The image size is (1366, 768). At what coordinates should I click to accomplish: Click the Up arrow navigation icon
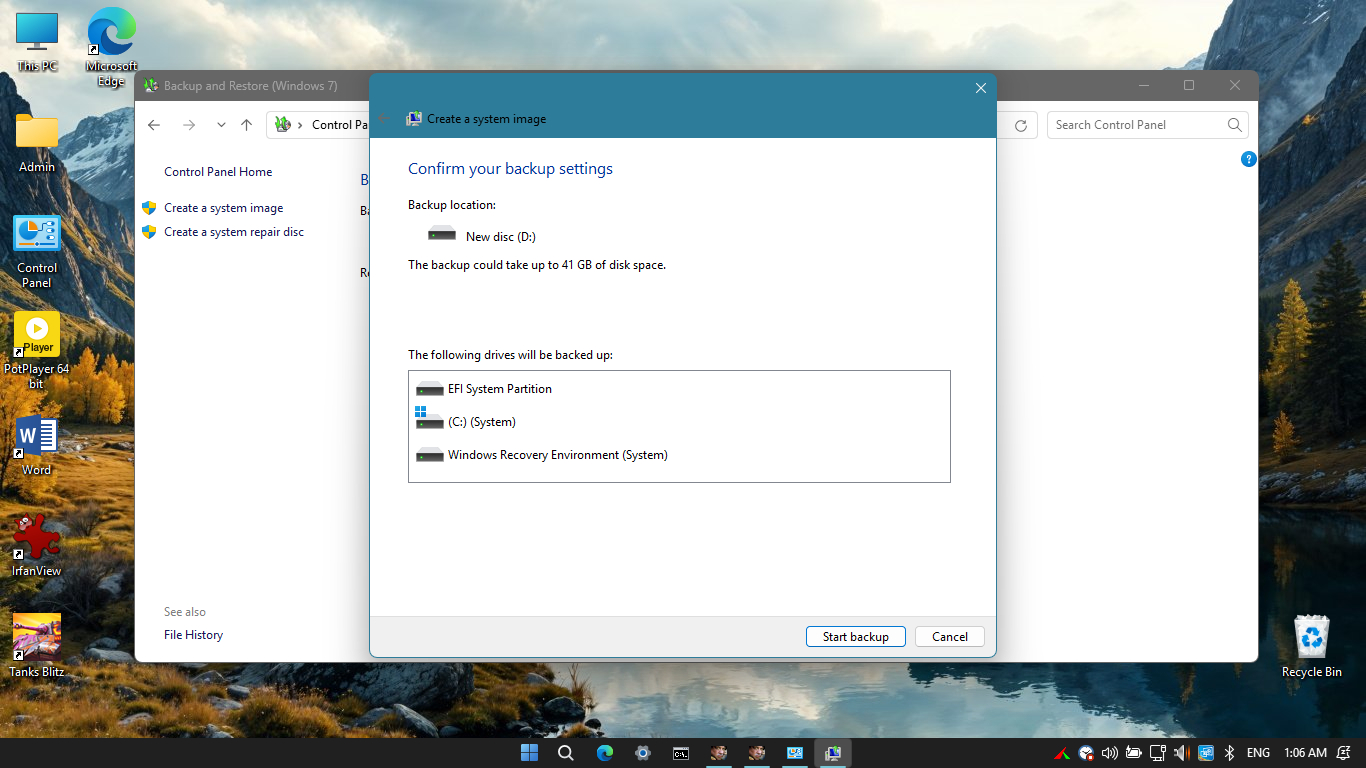click(247, 125)
